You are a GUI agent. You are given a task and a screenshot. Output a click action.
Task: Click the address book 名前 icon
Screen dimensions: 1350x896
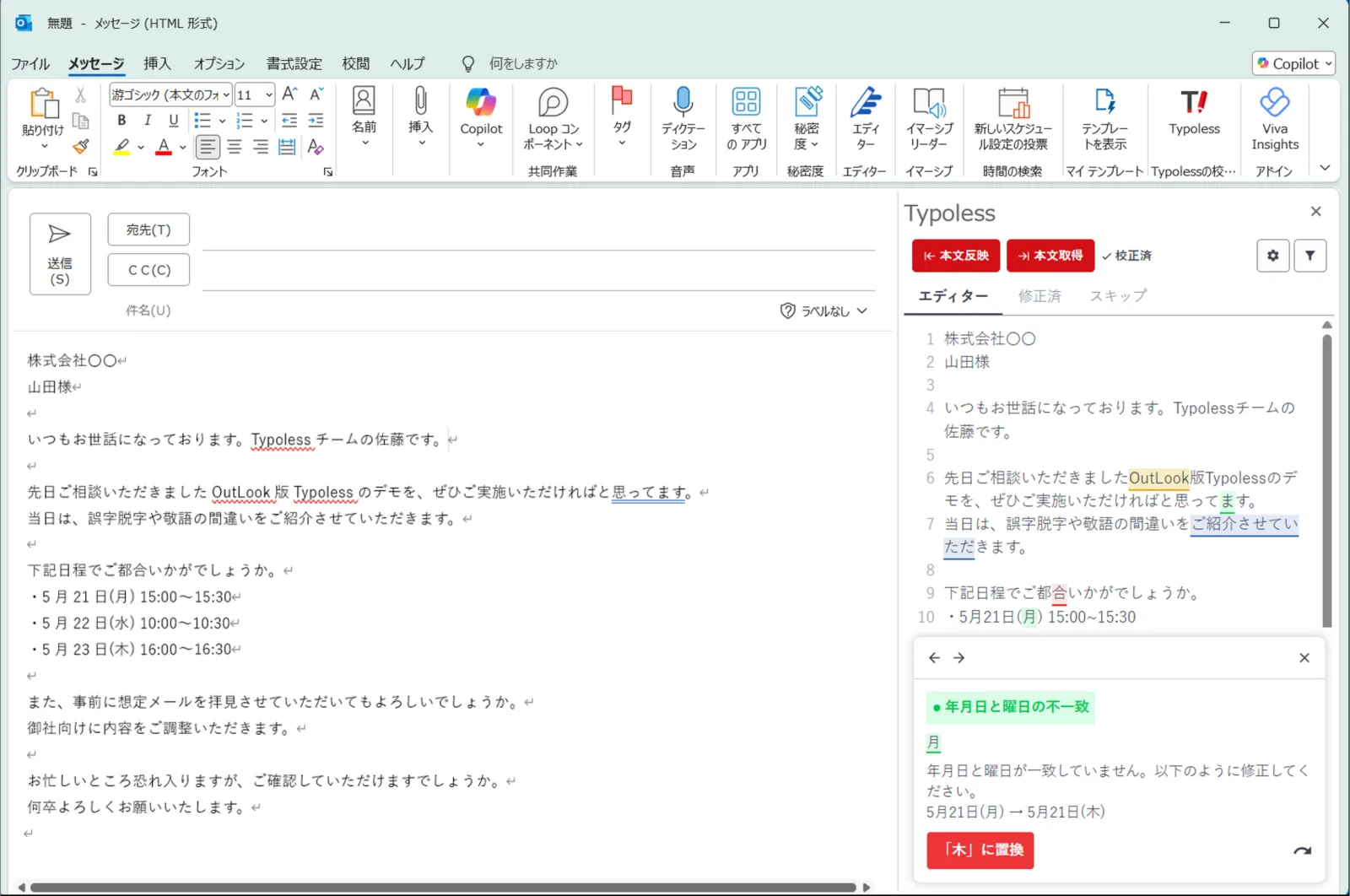coord(364,116)
